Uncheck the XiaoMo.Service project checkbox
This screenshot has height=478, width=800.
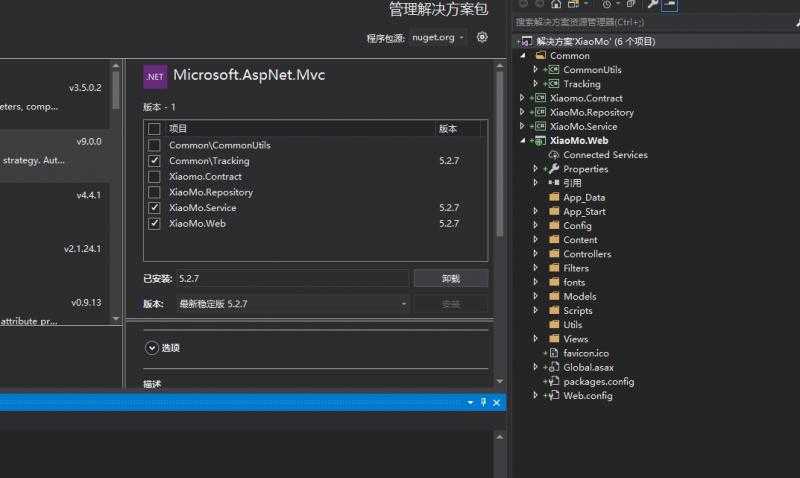154,208
